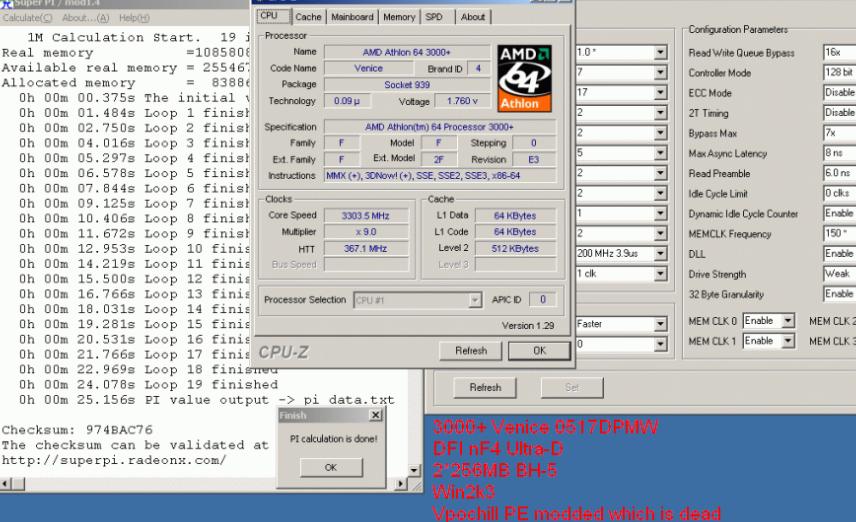Expand the dropdown showing value 17
Image resolution: width=856 pixels, height=522 pixels.
pos(661,92)
